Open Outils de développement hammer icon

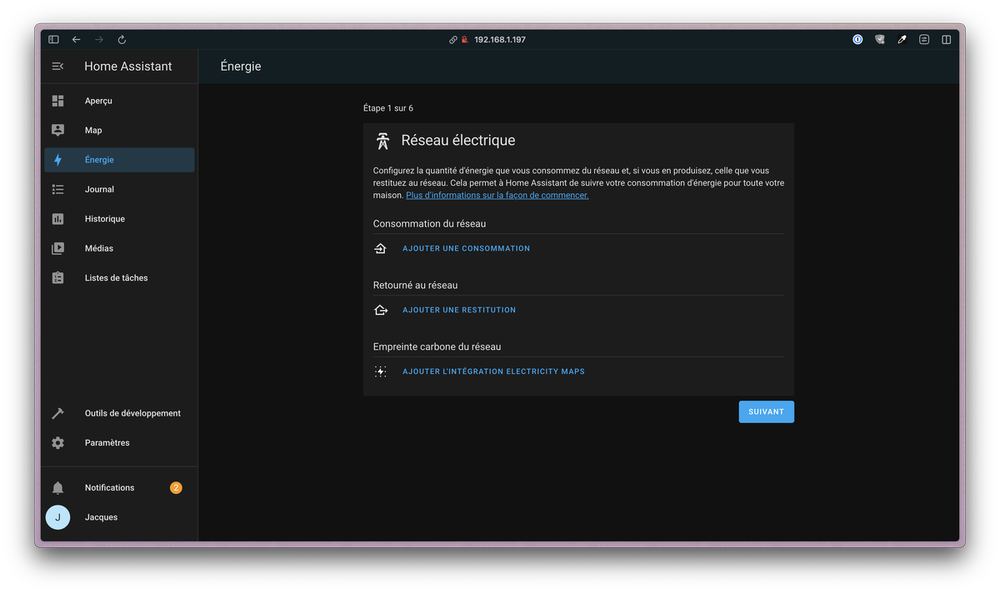coord(58,413)
